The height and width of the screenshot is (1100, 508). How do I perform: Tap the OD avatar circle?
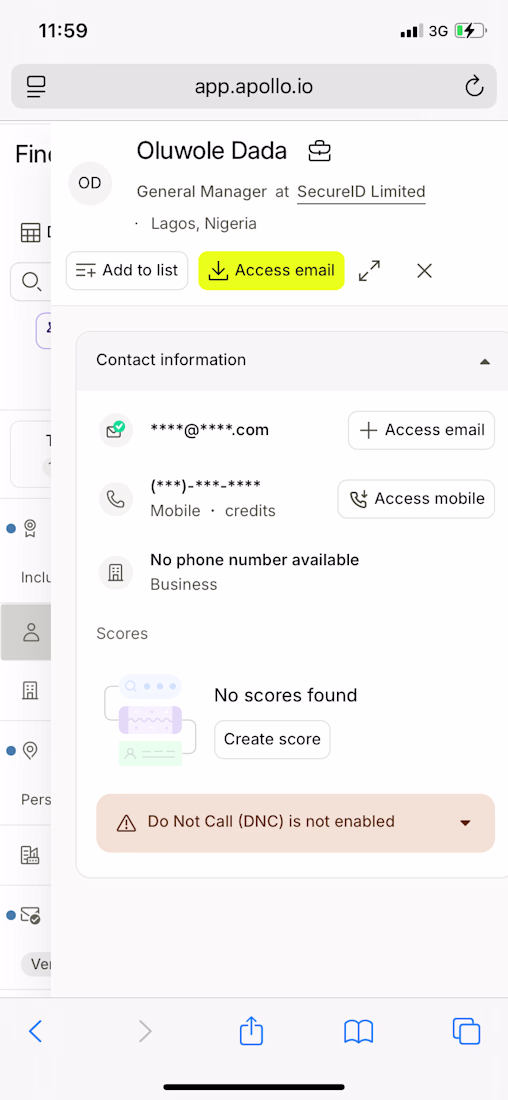(90, 183)
